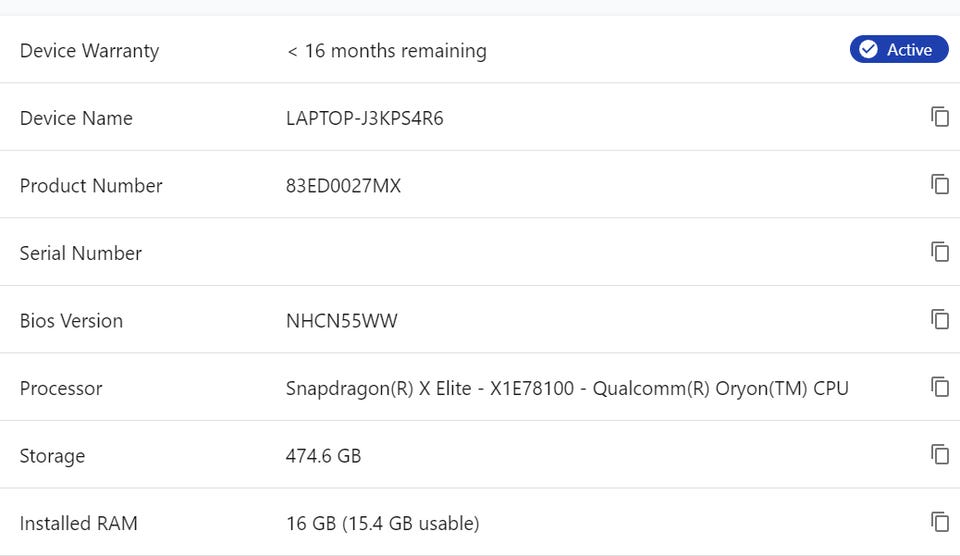Screen dimensions: 960x556
Task: Copy the Product Number
Action: coord(939,184)
